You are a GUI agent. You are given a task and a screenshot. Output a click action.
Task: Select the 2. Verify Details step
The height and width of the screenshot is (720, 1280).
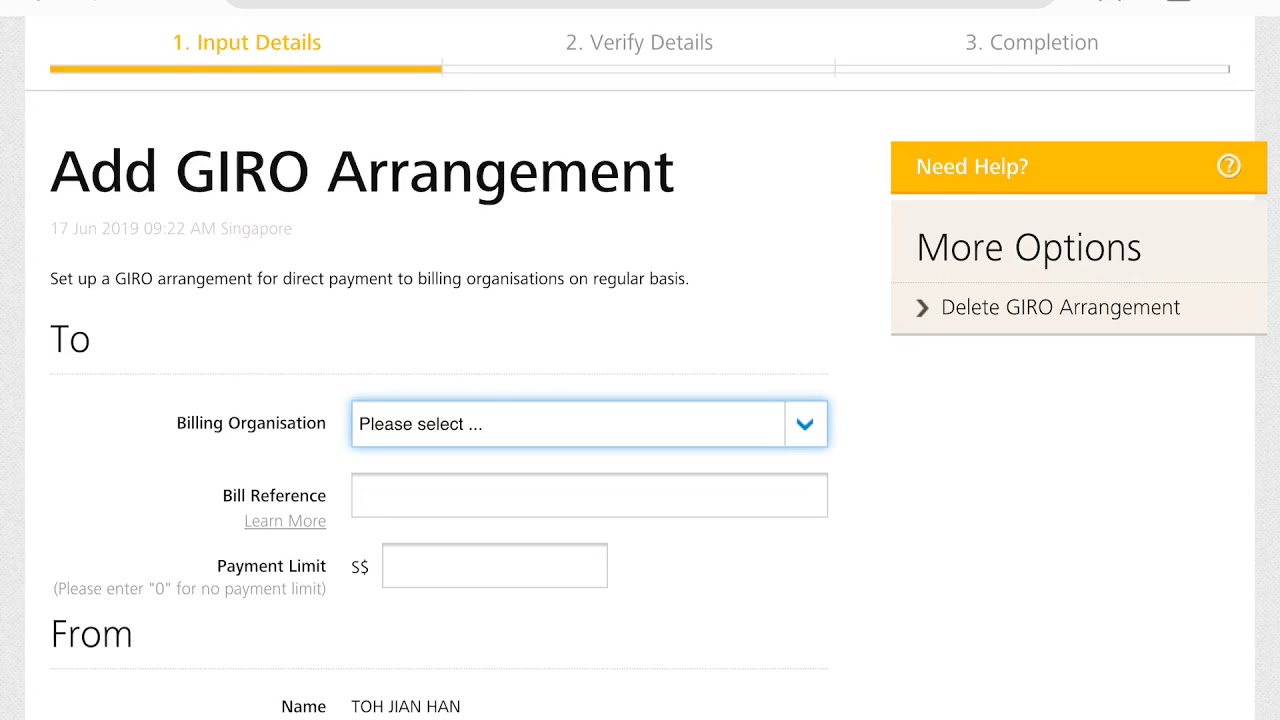639,42
